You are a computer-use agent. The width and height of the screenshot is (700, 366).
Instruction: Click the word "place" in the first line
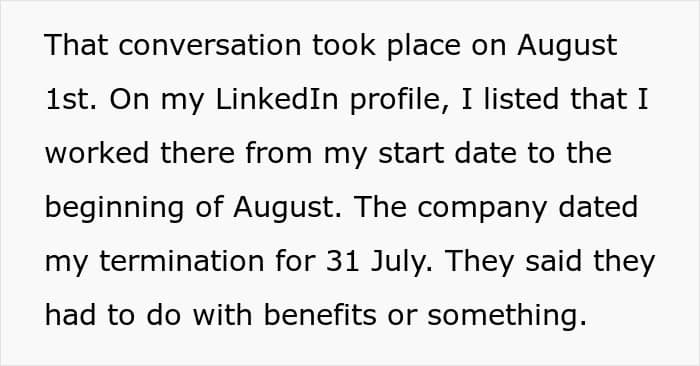point(424,47)
